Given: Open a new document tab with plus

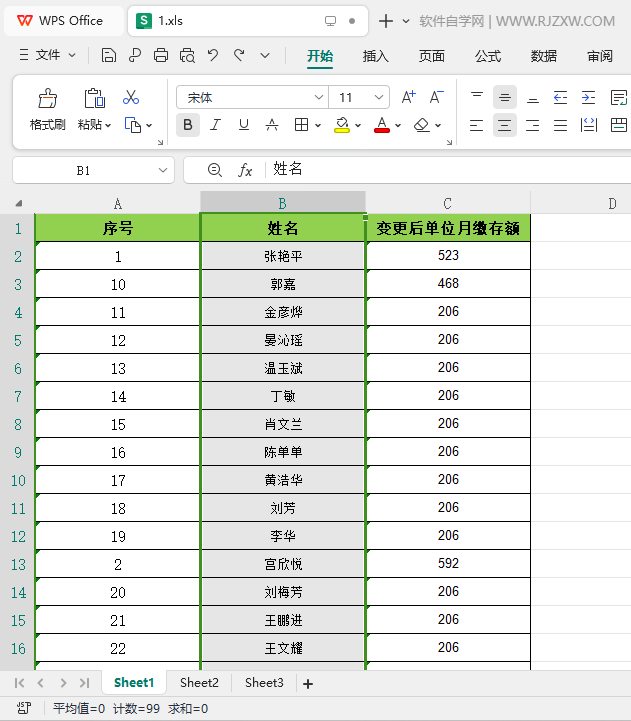Looking at the screenshot, I should click(x=385, y=21).
